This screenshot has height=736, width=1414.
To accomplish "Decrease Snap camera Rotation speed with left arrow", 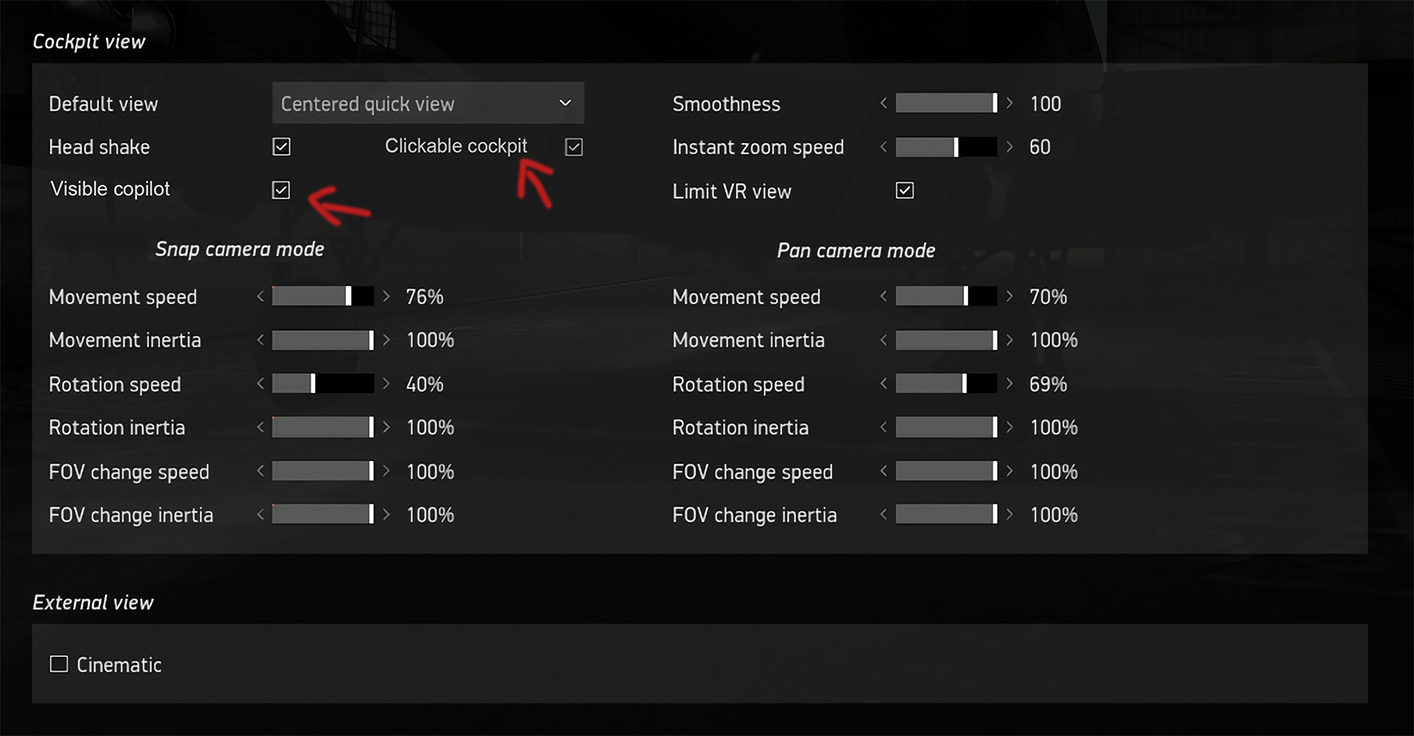I will tap(260, 384).
